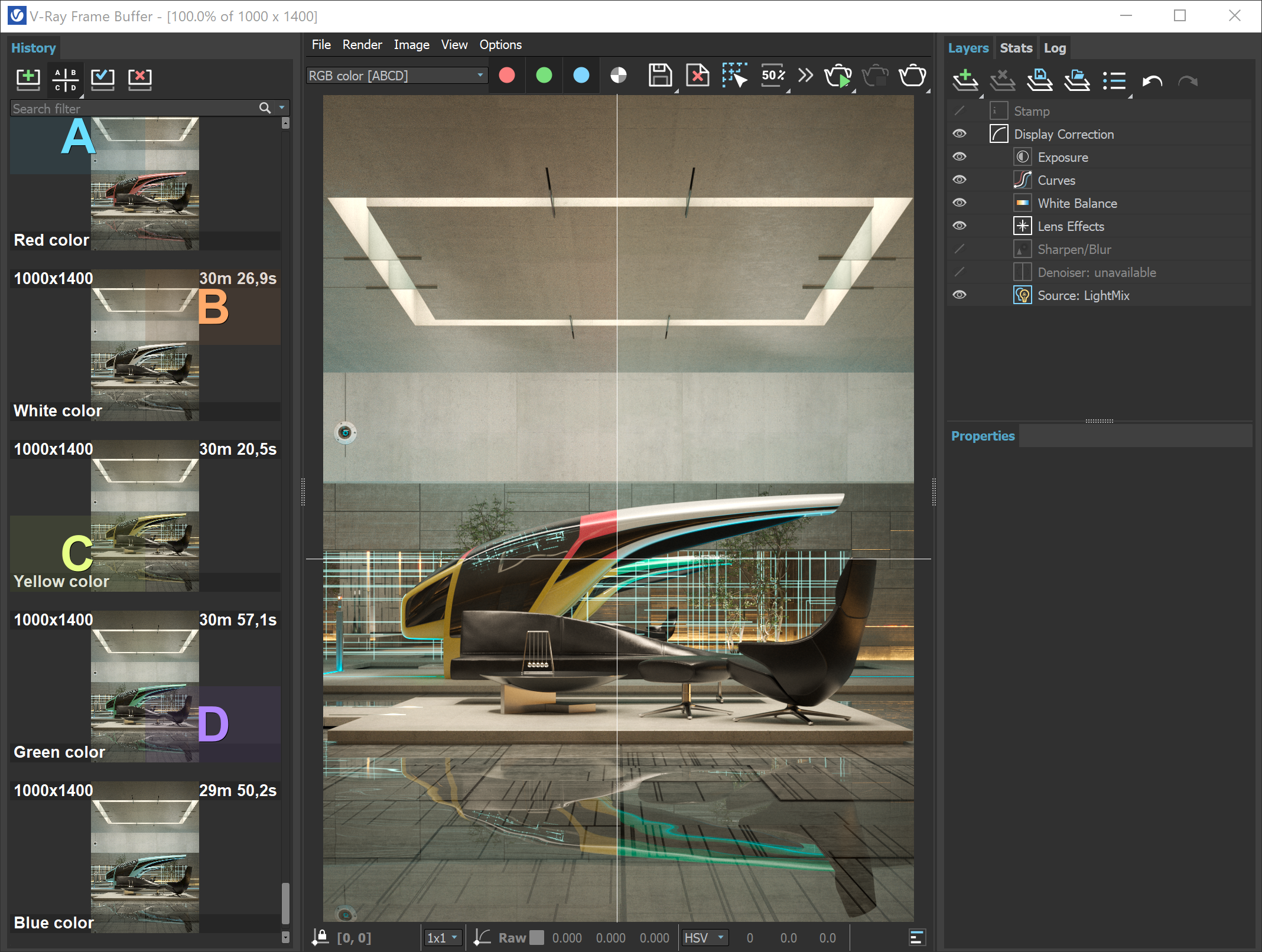Open the region render (select focus) tool
The width and height of the screenshot is (1262, 952).
point(735,76)
